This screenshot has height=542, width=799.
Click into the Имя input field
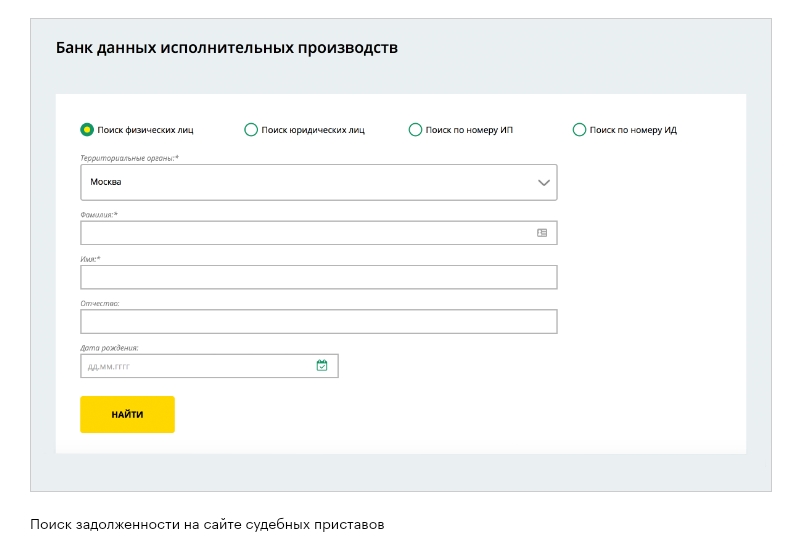(318, 277)
